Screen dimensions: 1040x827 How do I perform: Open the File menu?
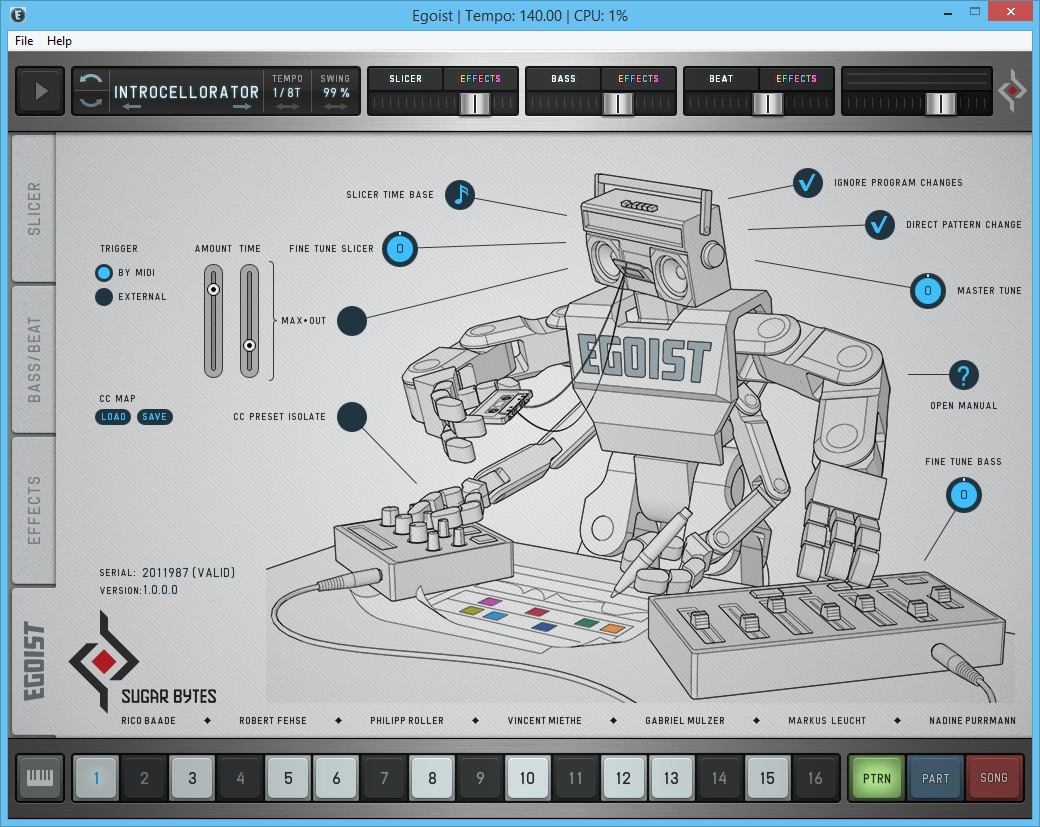24,40
